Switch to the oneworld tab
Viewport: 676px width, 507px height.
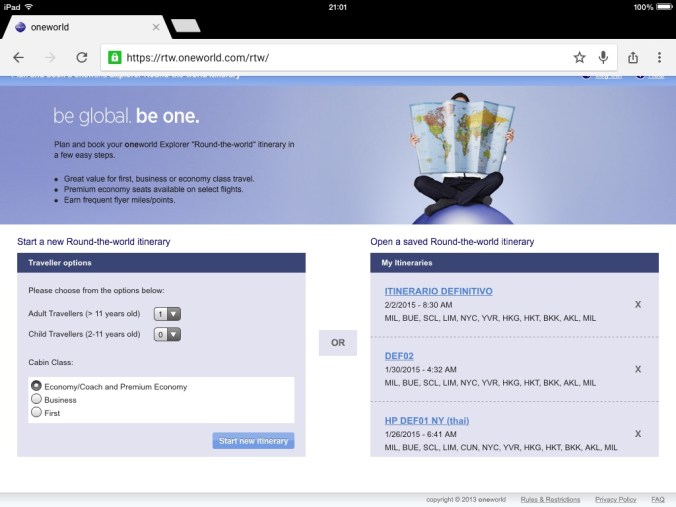[80, 27]
